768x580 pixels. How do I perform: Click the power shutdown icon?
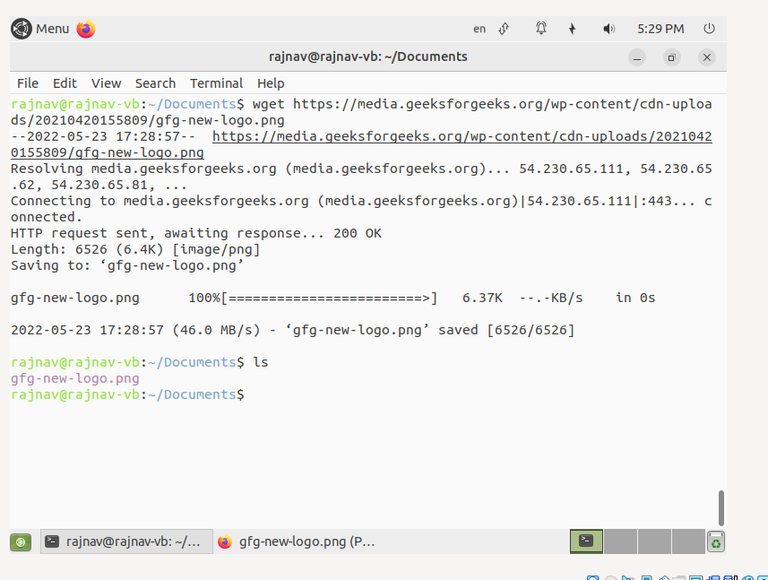click(x=709, y=29)
